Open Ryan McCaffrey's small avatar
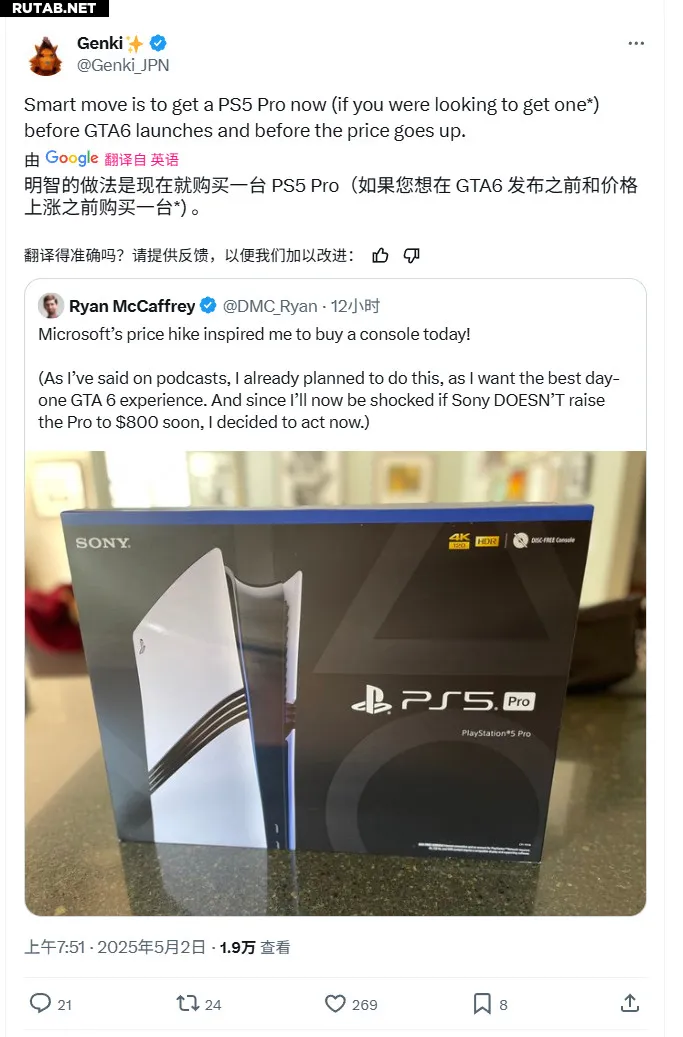683x1037 pixels. tap(51, 306)
